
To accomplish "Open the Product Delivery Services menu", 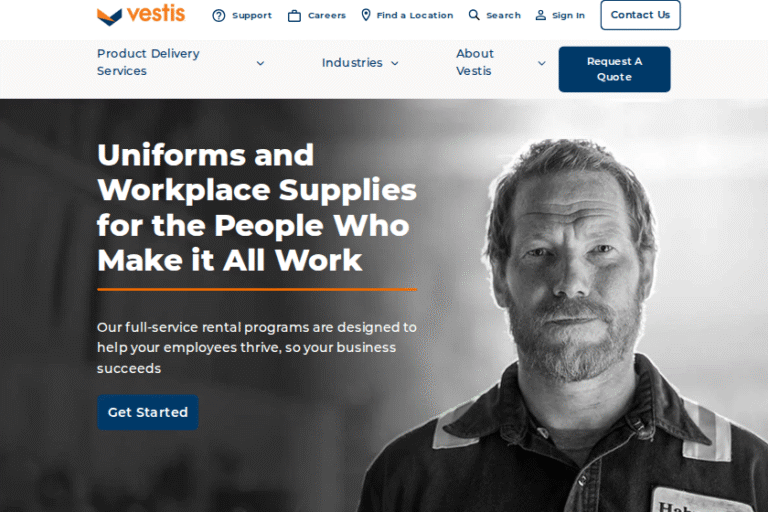I will point(148,62).
